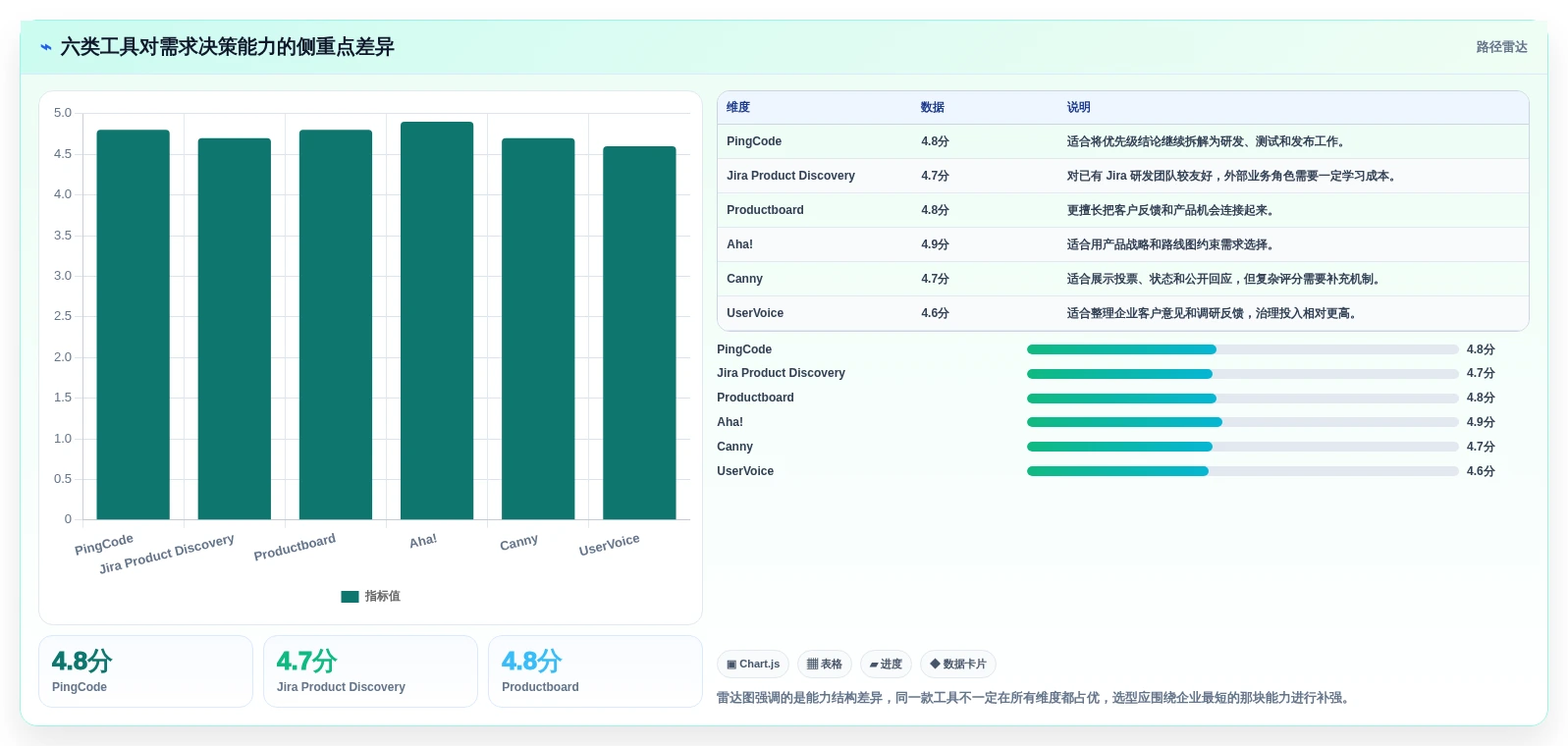Viewport: 1568px width, 746px height.
Task: Select the 进度 tag pill
Action: pyautogui.click(x=886, y=665)
